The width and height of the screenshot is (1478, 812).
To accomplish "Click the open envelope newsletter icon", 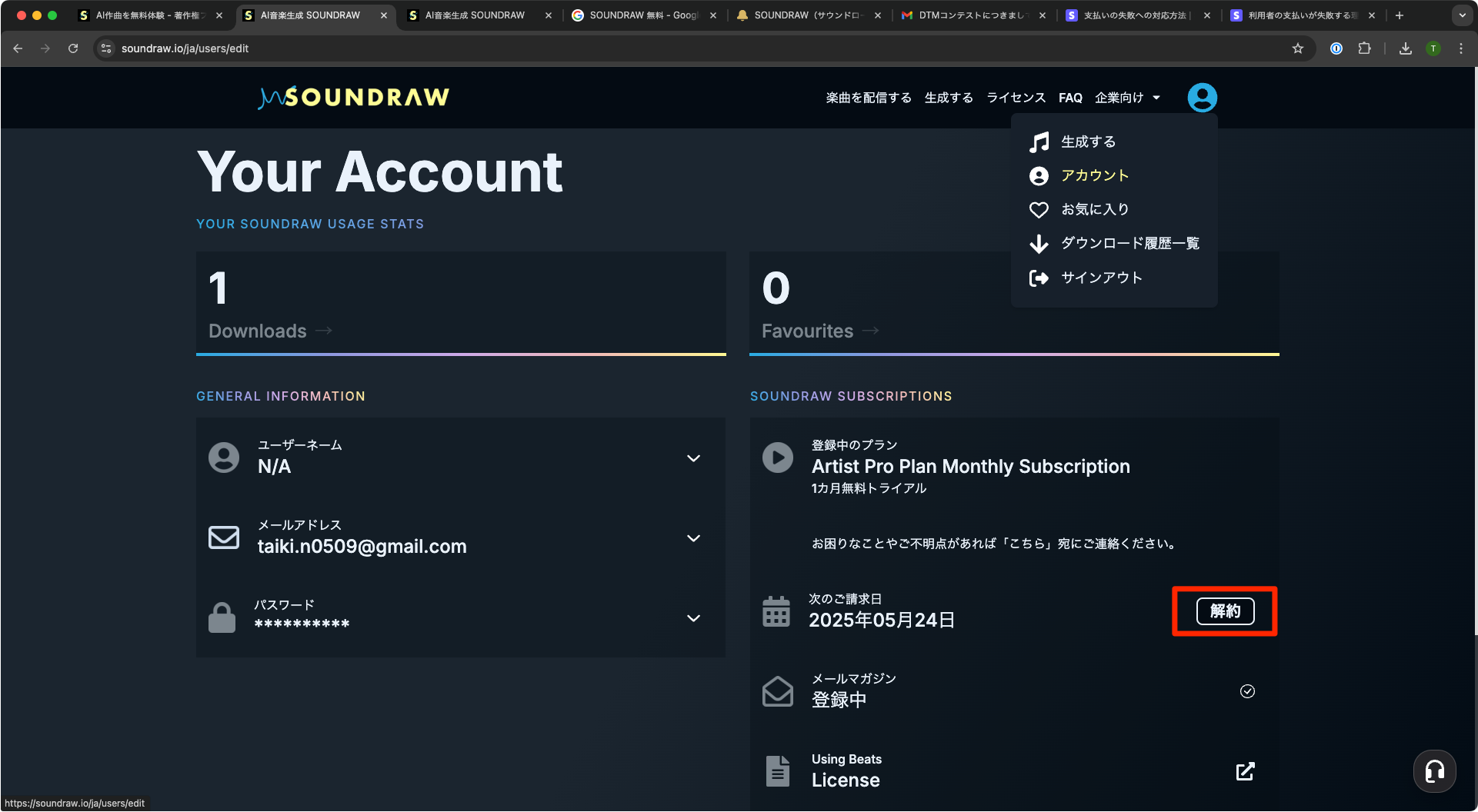I will (x=778, y=691).
